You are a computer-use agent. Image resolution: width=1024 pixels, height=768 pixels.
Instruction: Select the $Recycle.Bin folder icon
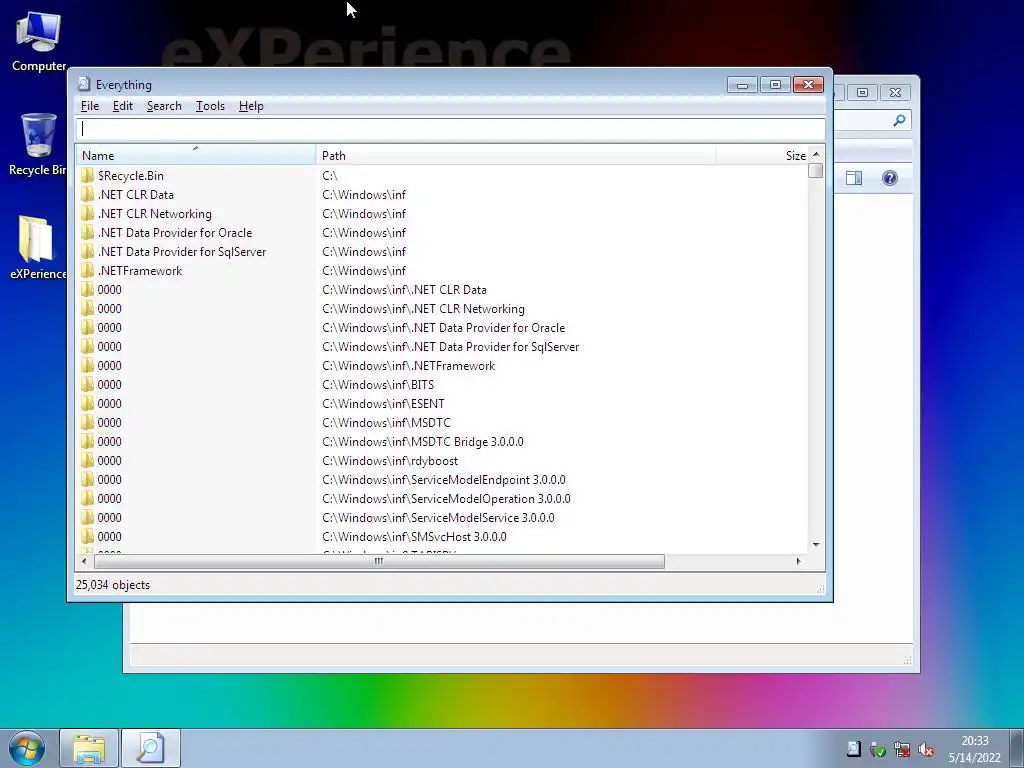pos(88,176)
